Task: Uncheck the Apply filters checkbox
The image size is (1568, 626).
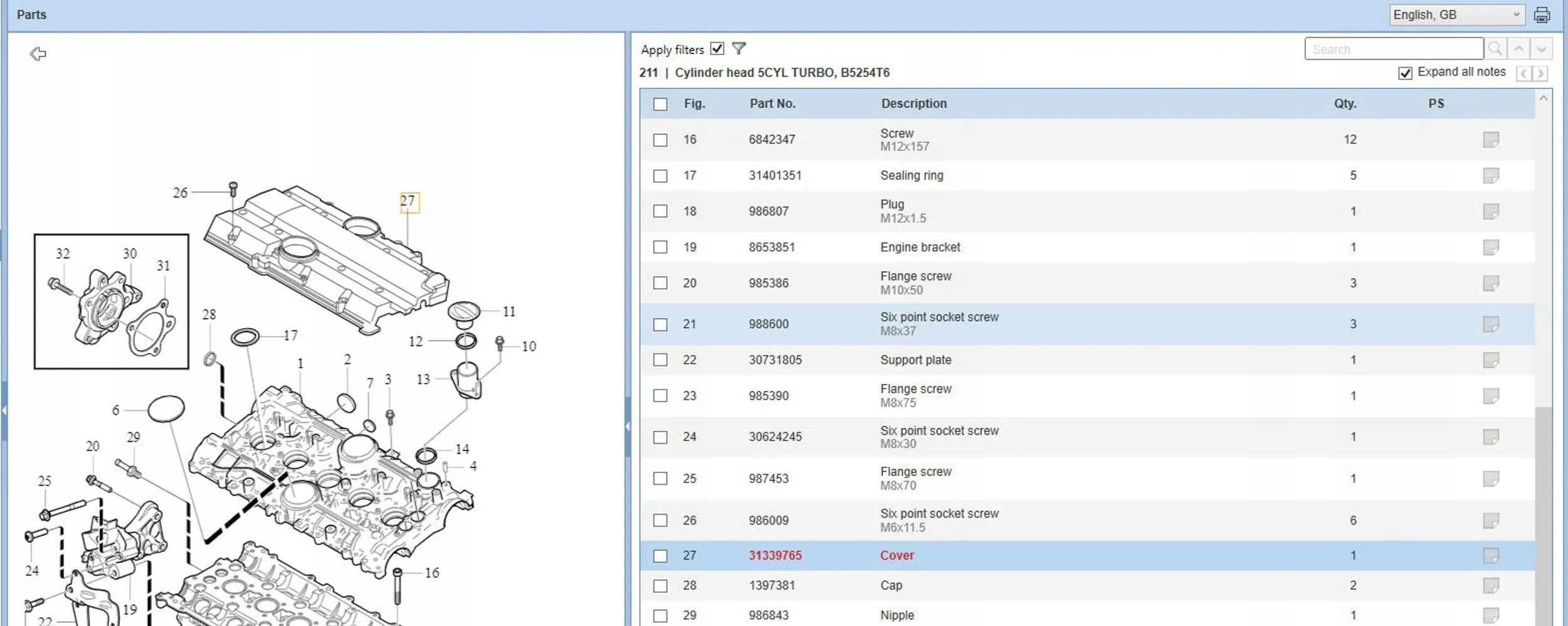Action: point(718,48)
